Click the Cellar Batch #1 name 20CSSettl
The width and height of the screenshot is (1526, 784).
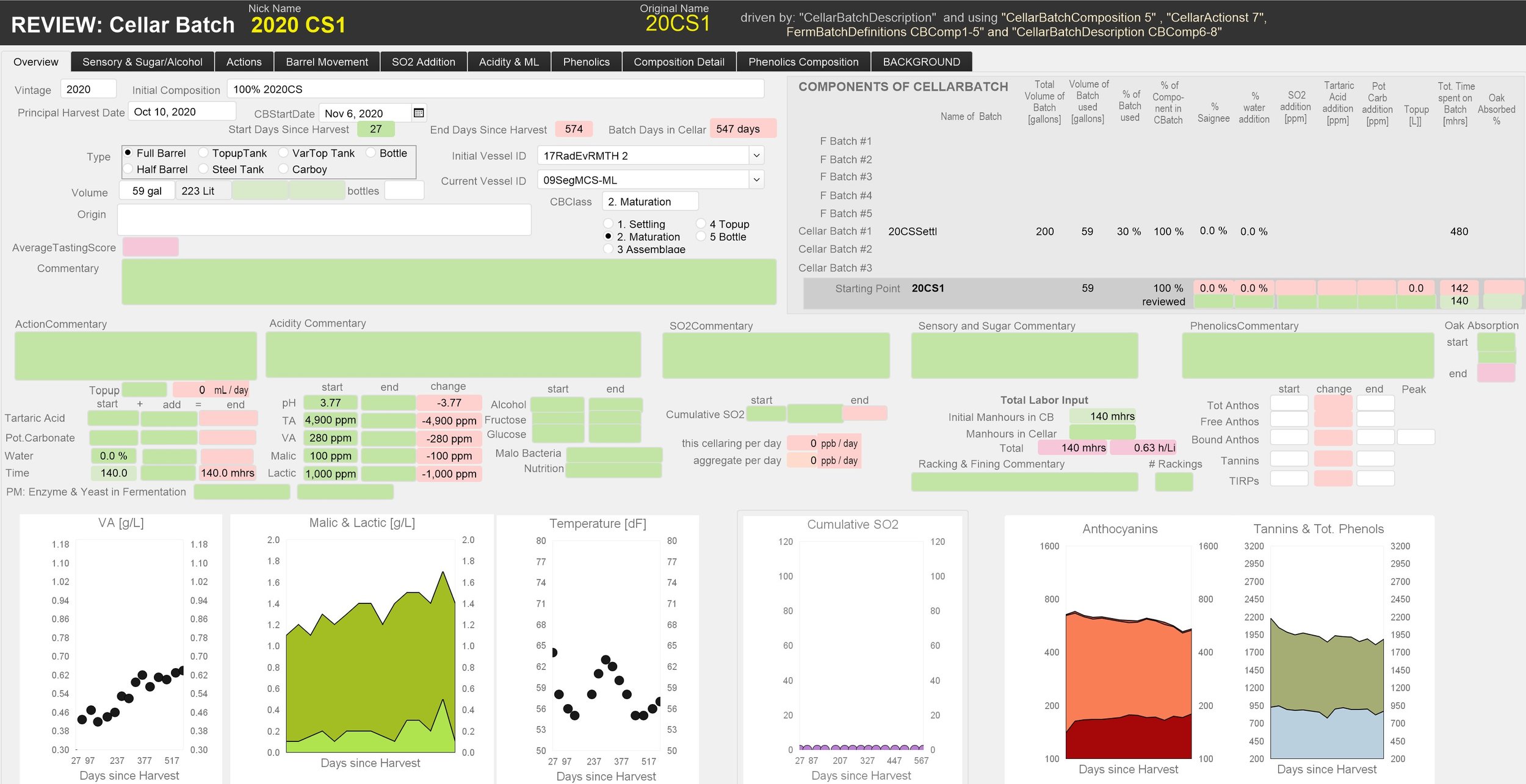[x=912, y=231]
